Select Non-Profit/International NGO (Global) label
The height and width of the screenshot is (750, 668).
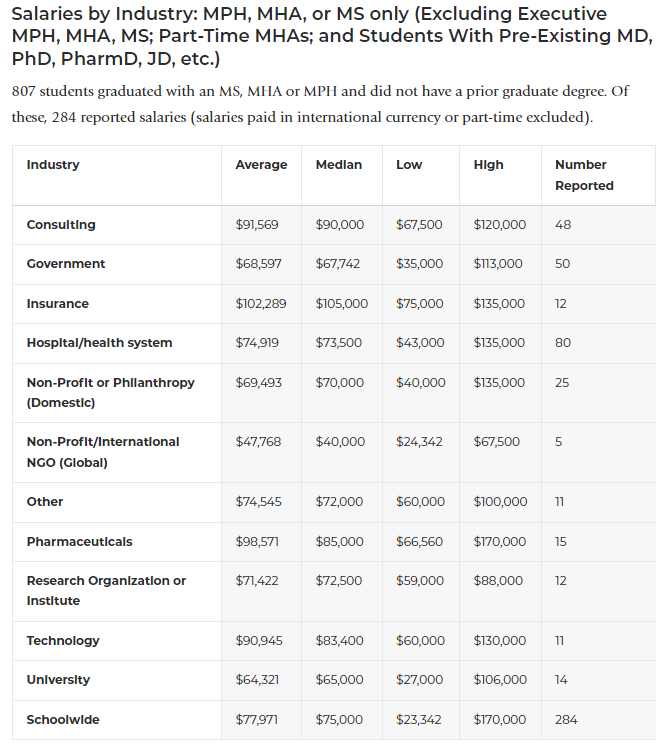[x=103, y=452]
